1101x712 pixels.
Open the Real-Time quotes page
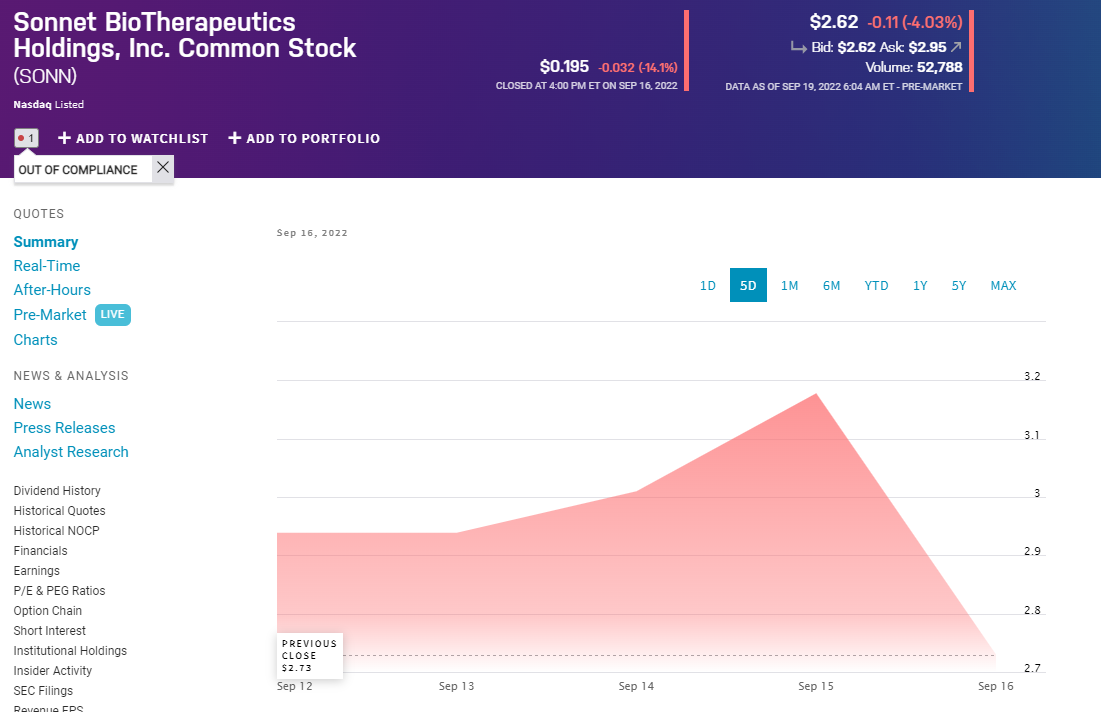click(x=47, y=266)
